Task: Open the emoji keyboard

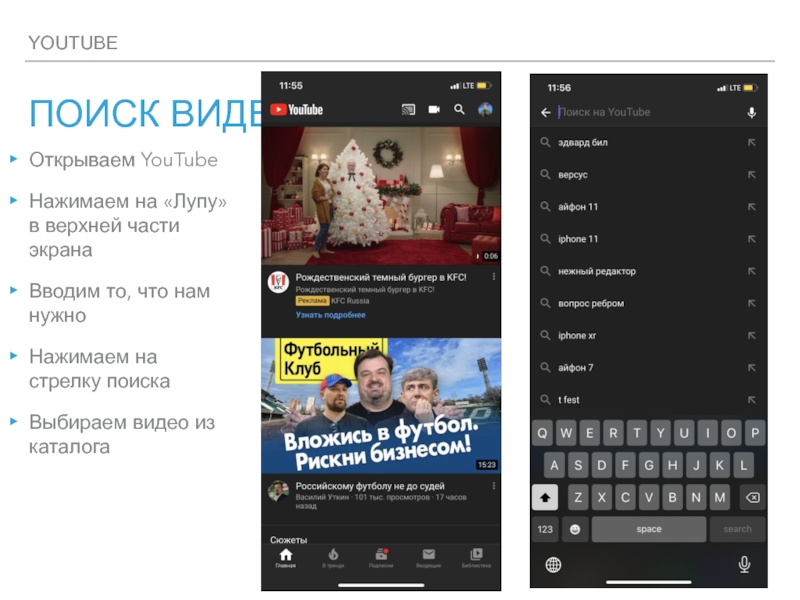Action: tap(575, 530)
